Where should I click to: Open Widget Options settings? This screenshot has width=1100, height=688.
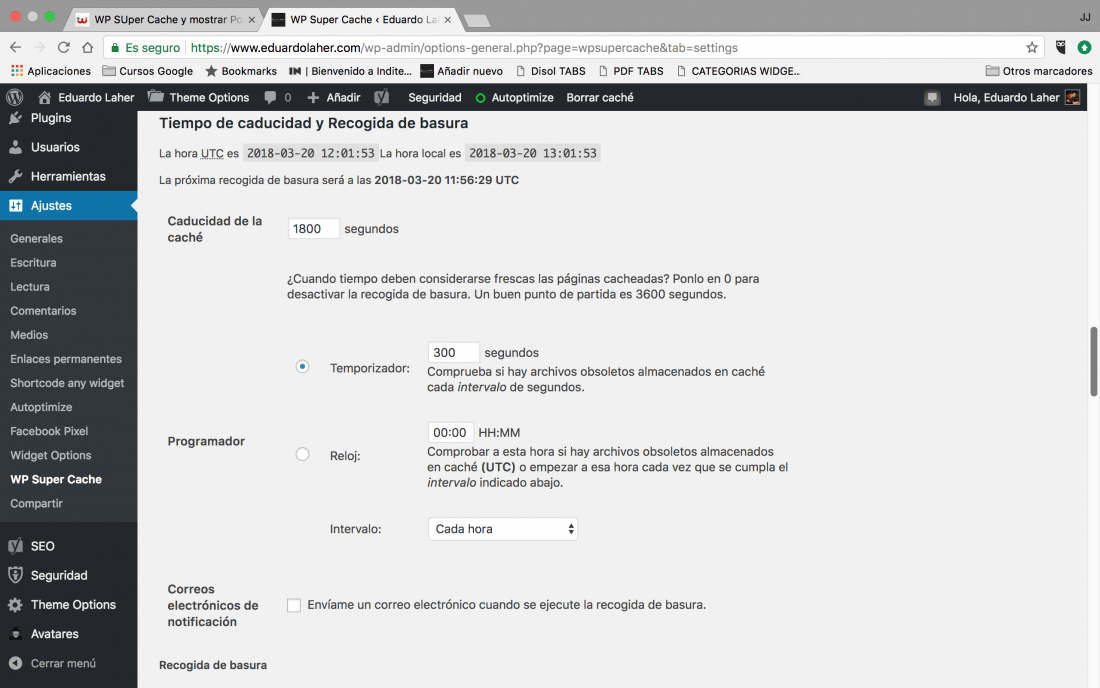pos(51,455)
